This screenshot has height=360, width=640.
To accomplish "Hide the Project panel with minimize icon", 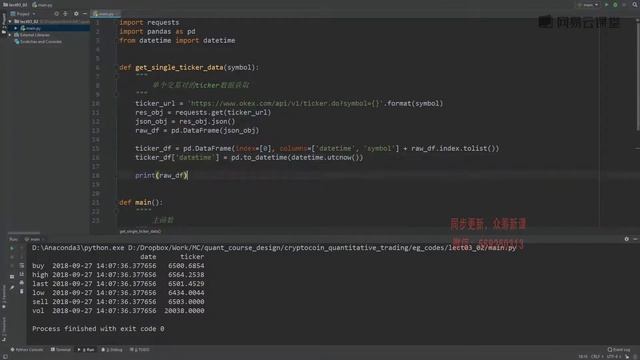I will [85, 14].
